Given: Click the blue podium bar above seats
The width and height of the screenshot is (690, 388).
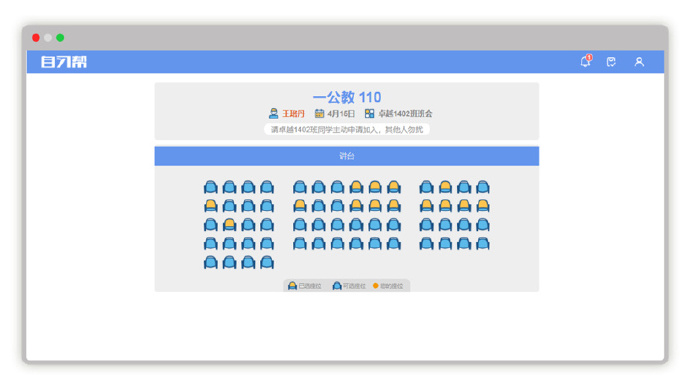Looking at the screenshot, I should (347, 156).
